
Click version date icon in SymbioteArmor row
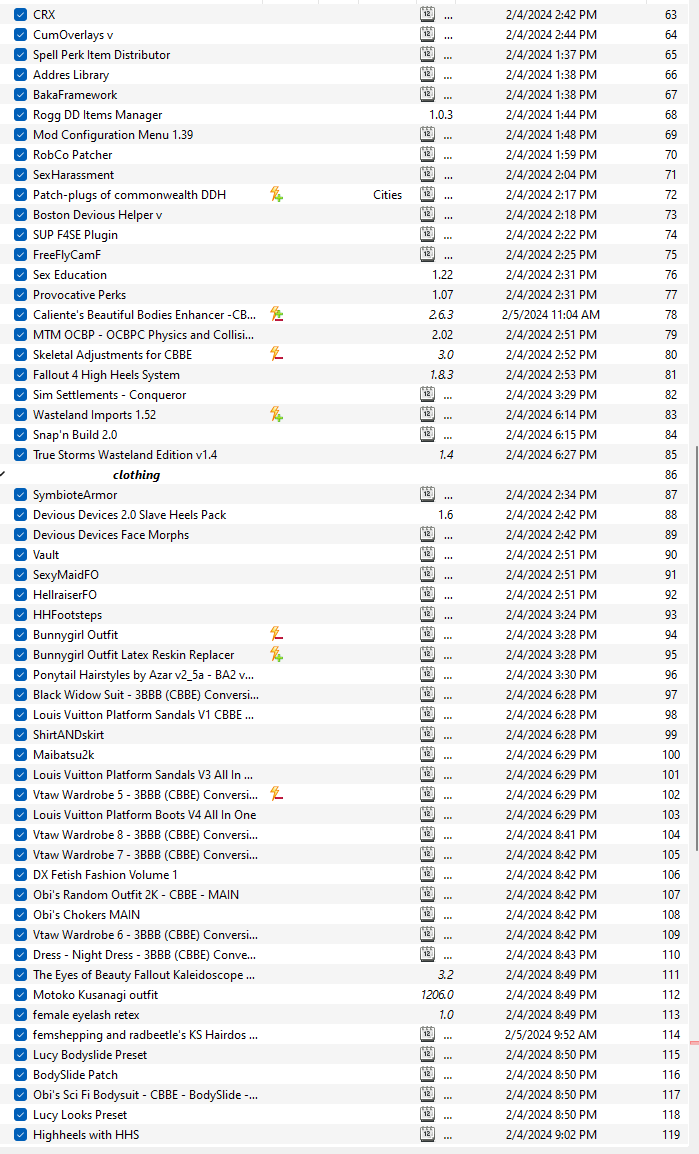click(x=427, y=494)
